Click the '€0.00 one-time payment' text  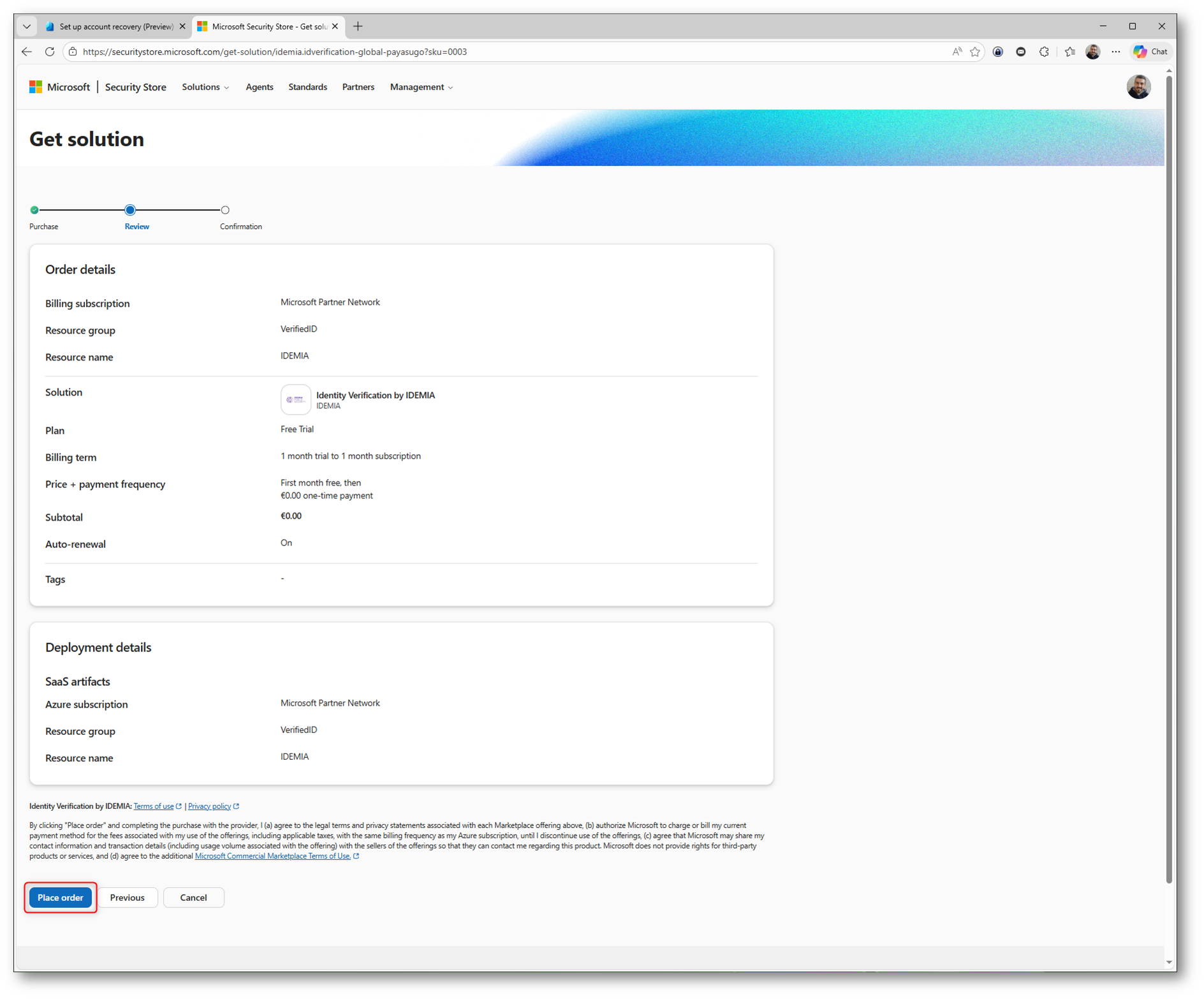point(327,496)
